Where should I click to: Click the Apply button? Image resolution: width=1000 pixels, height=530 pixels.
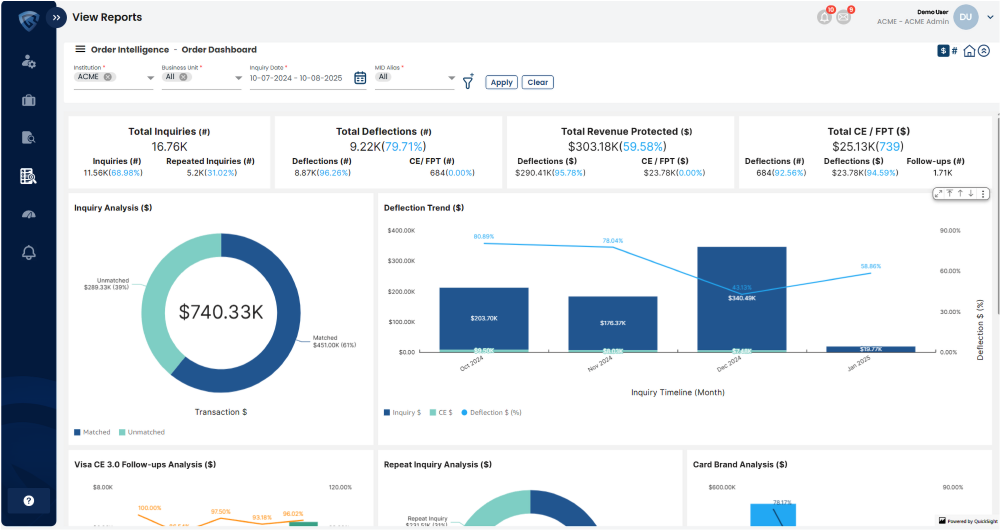(501, 82)
